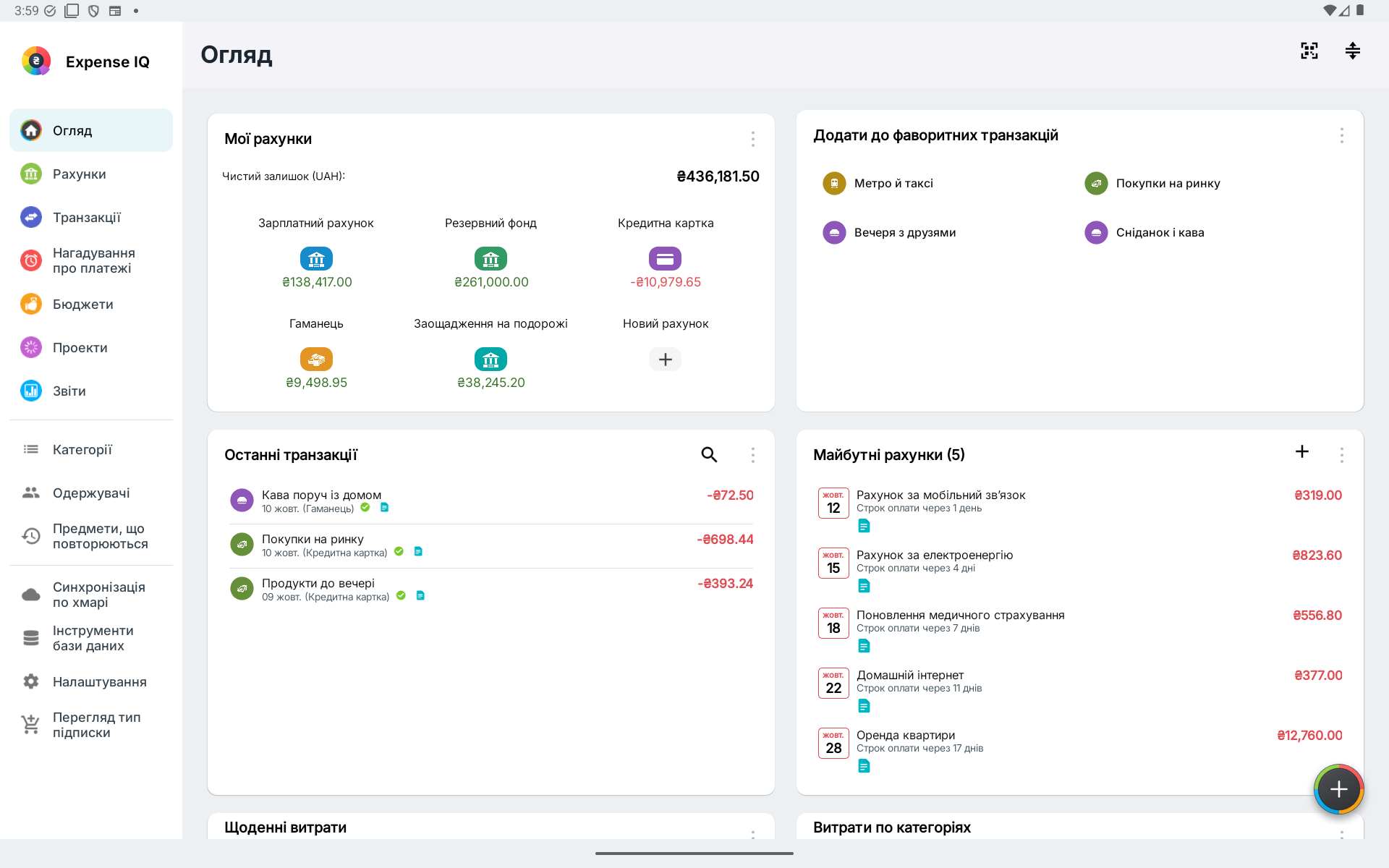Image resolution: width=1389 pixels, height=868 pixels.
Task: Open Бюджети in sidebar
Action: pyautogui.click(x=91, y=304)
